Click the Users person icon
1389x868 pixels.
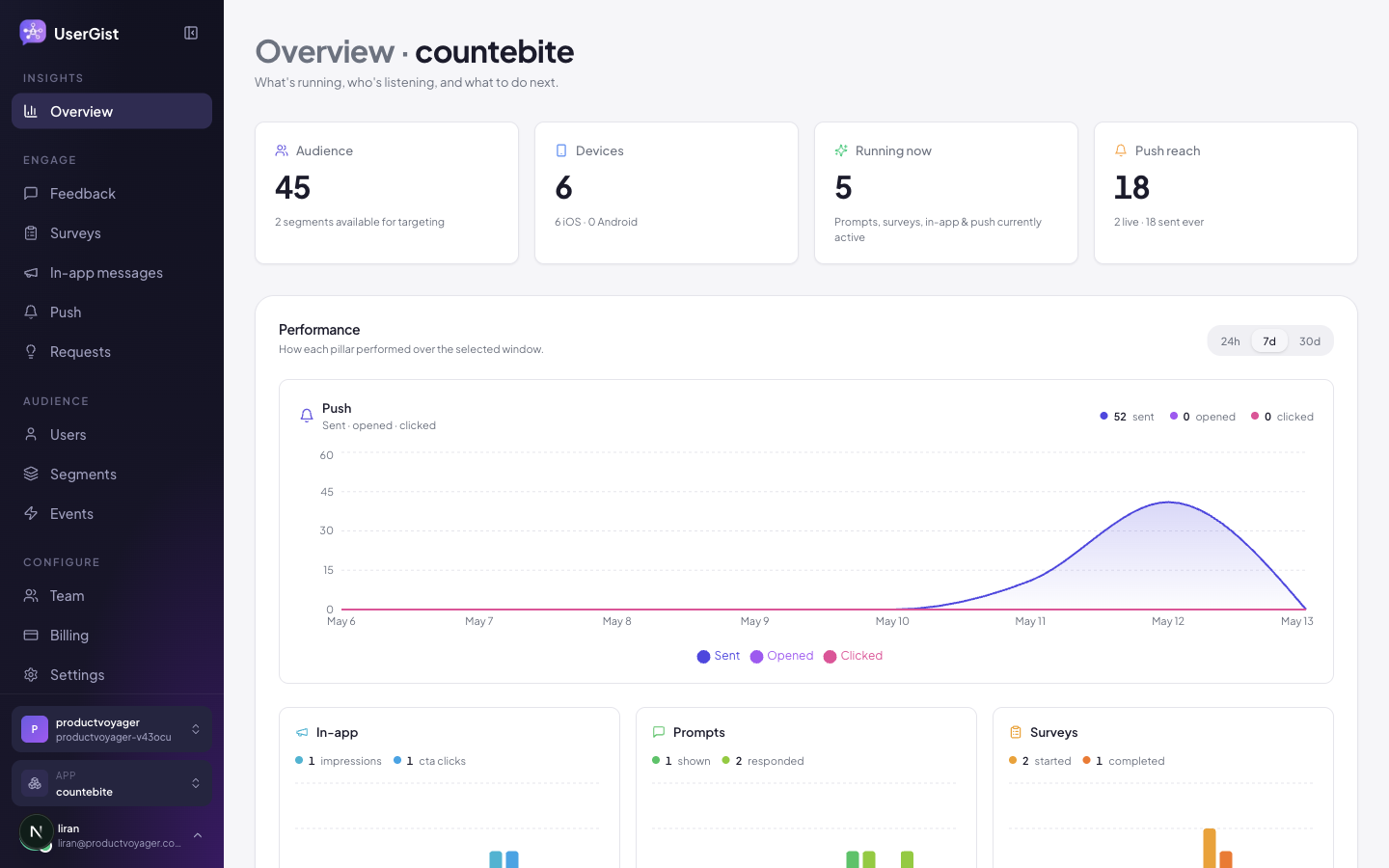[31, 434]
